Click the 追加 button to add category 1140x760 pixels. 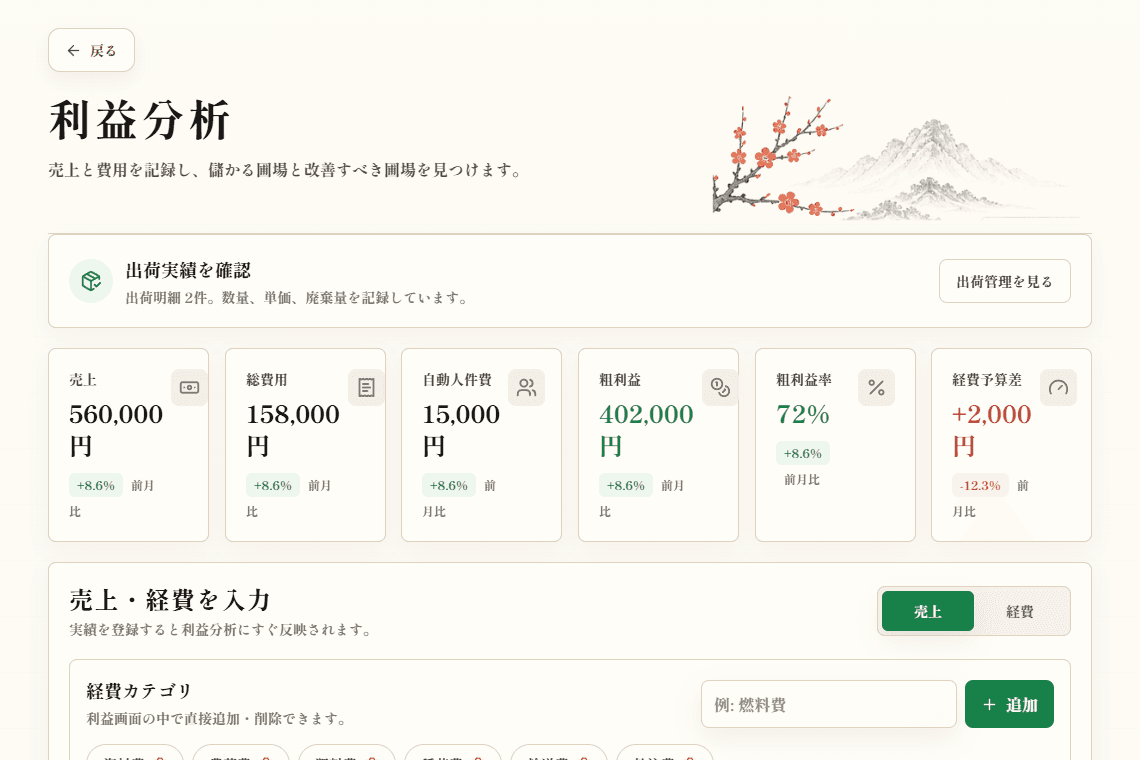pos(1009,704)
